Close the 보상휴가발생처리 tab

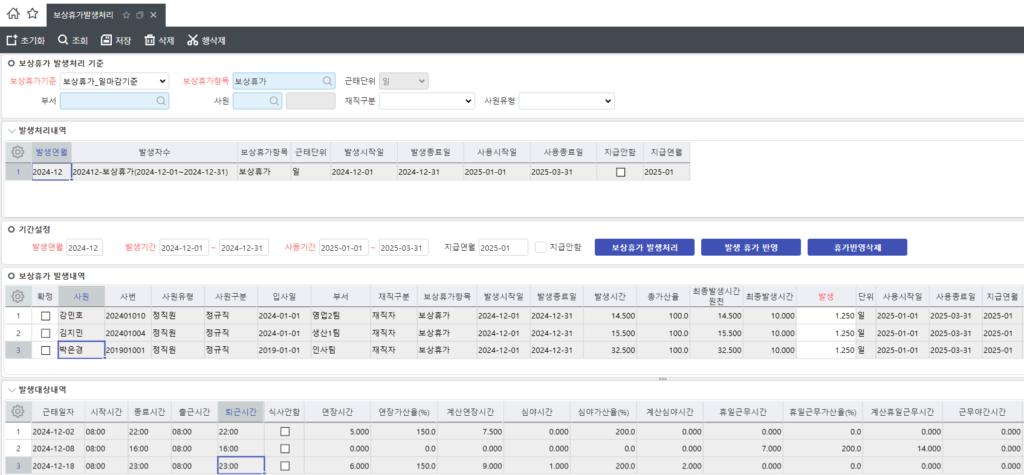point(153,14)
